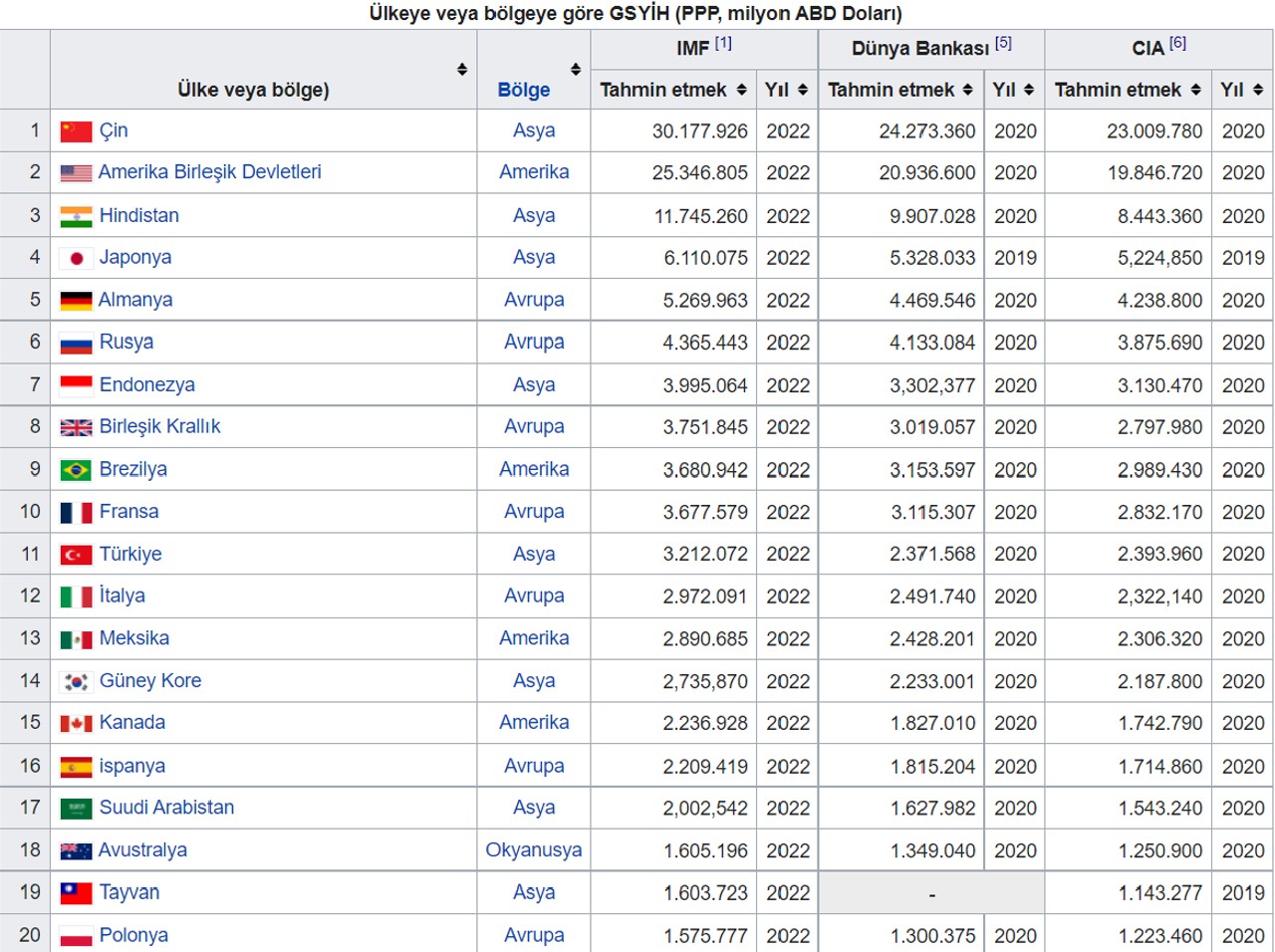This screenshot has height=952, width=1275.
Task: Click the Italian flag next to İtalya
Action: 76,596
